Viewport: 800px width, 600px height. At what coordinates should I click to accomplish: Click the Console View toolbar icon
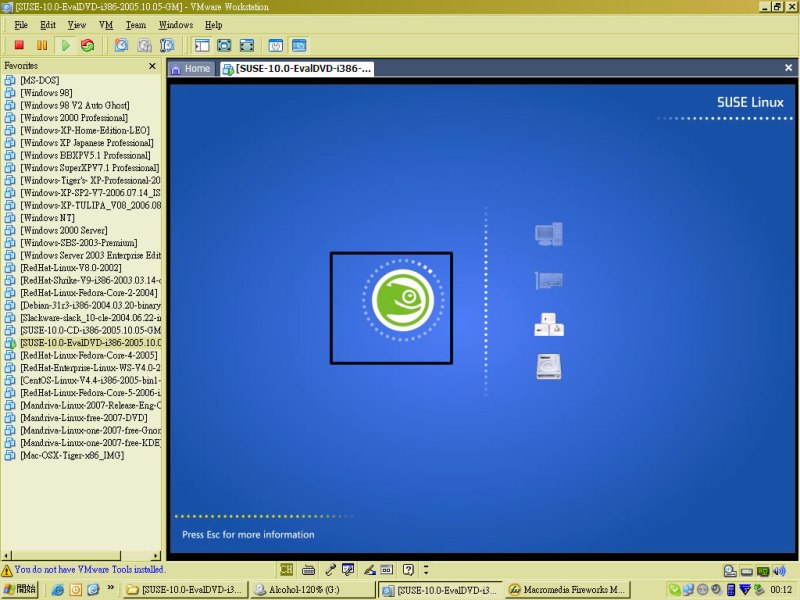299,45
